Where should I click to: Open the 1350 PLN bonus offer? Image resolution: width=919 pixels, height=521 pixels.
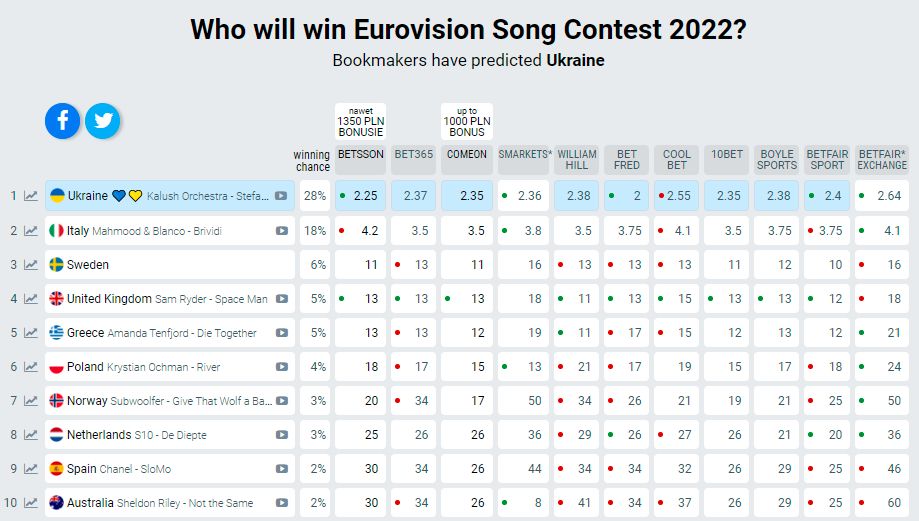pyautogui.click(x=359, y=121)
